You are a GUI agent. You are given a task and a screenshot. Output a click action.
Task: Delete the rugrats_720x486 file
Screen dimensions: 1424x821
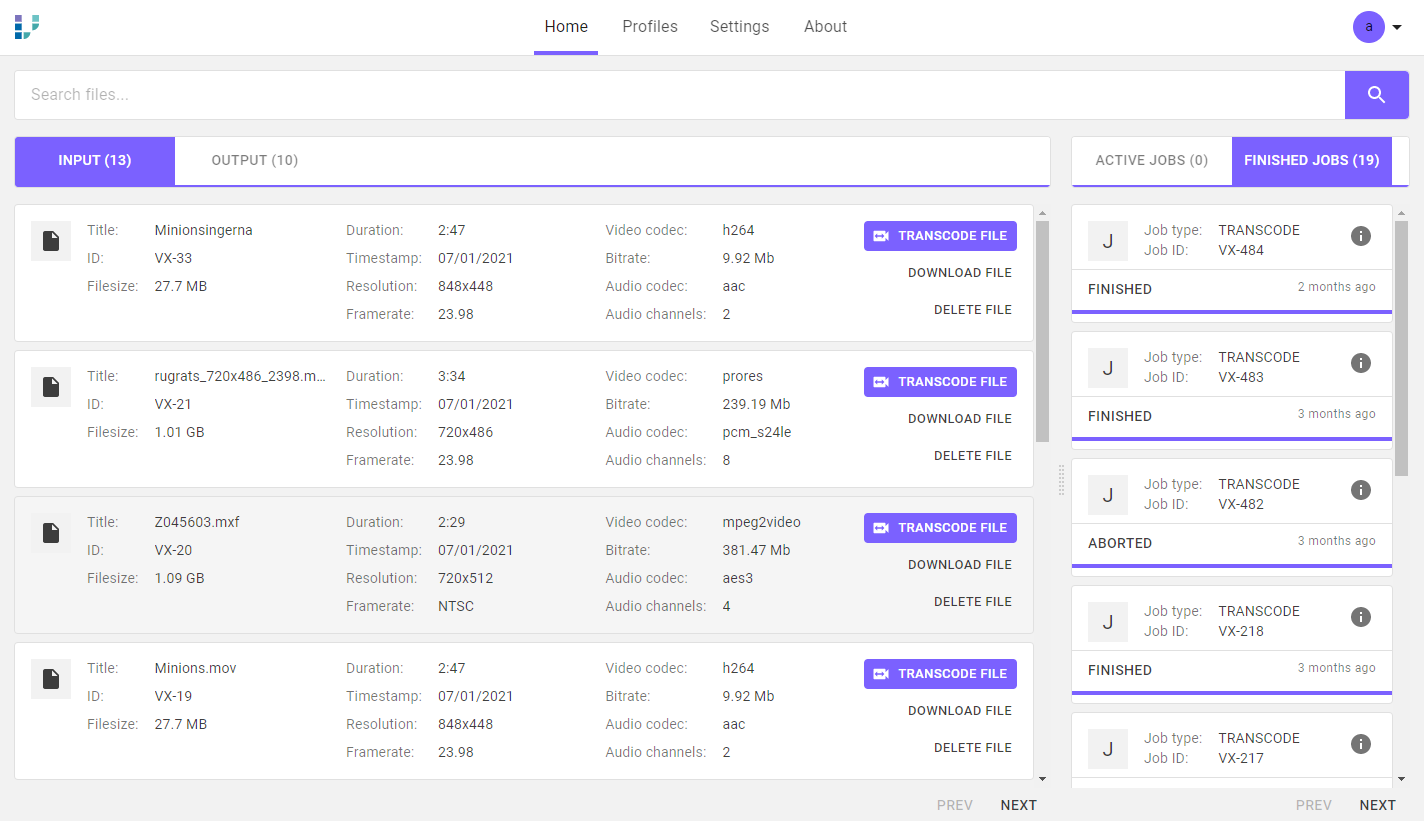pos(972,455)
